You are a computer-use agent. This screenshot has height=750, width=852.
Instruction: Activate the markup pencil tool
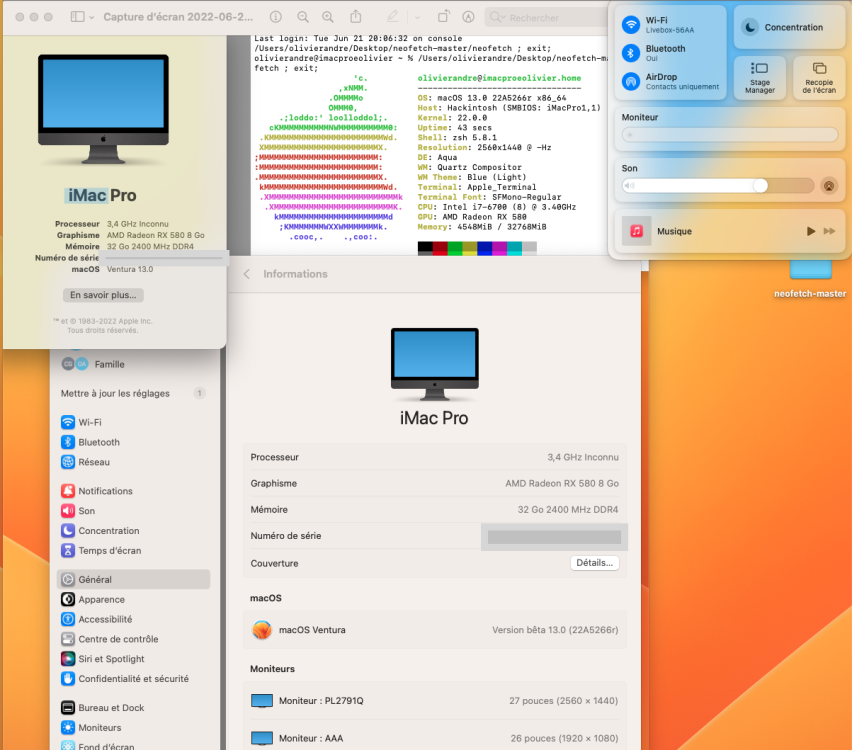(392, 17)
